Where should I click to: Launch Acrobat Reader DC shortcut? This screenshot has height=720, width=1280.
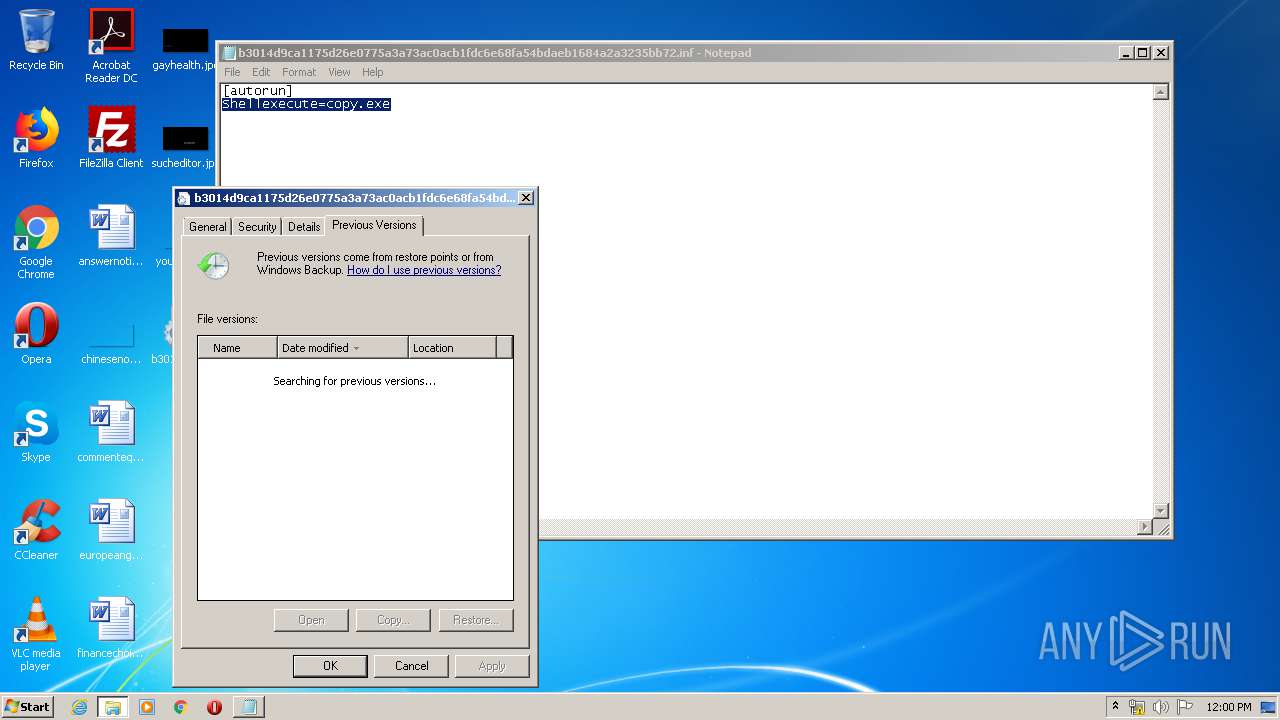[111, 46]
